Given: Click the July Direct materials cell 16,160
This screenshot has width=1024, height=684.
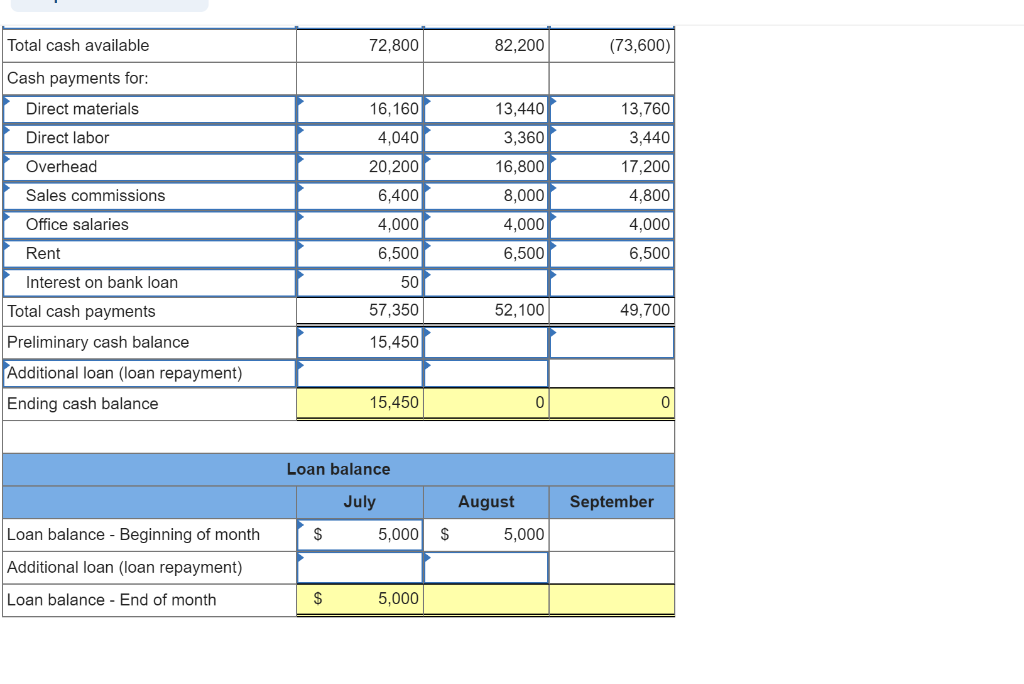Looking at the screenshot, I should [x=360, y=109].
